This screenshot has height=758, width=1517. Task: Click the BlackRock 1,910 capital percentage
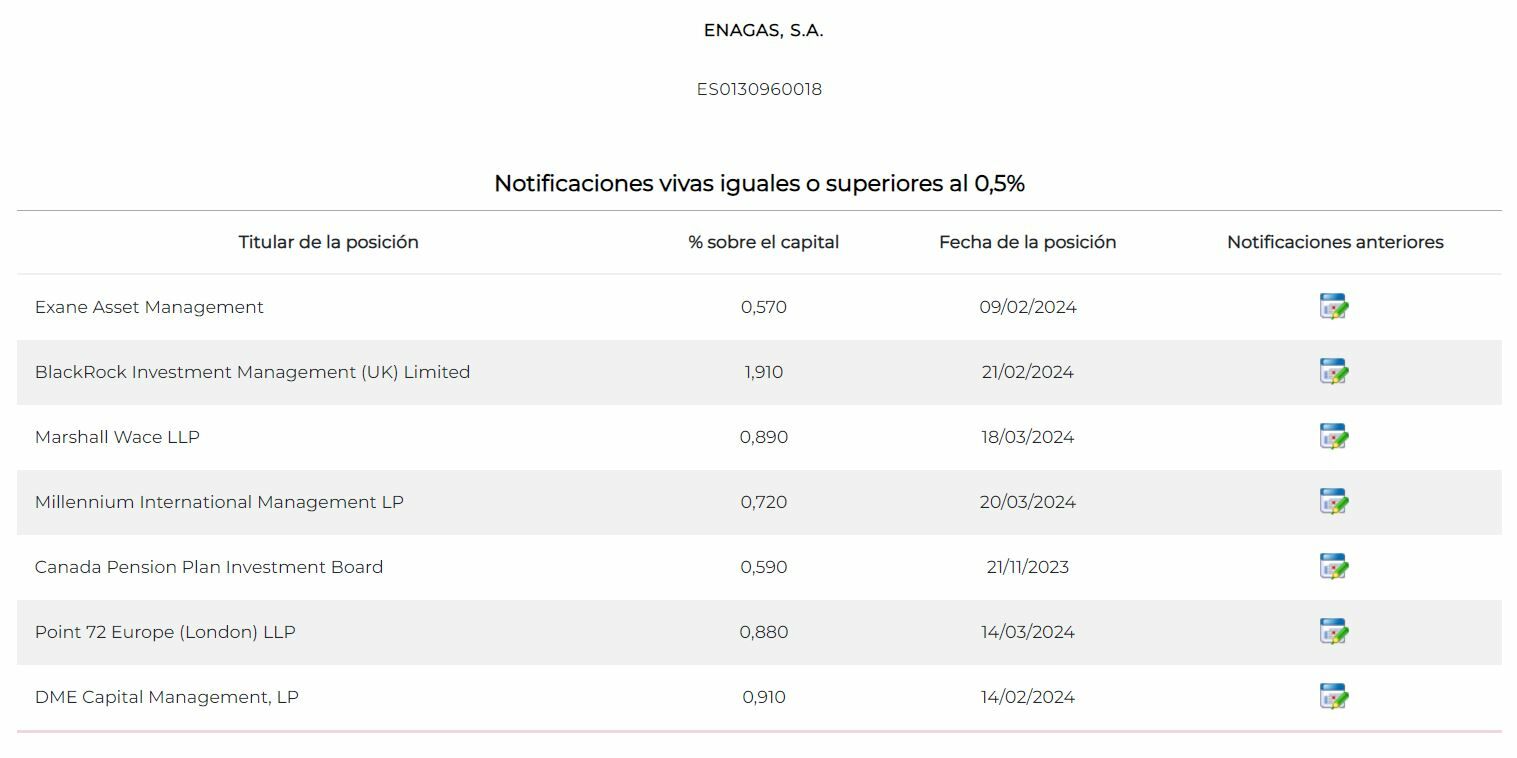point(763,372)
